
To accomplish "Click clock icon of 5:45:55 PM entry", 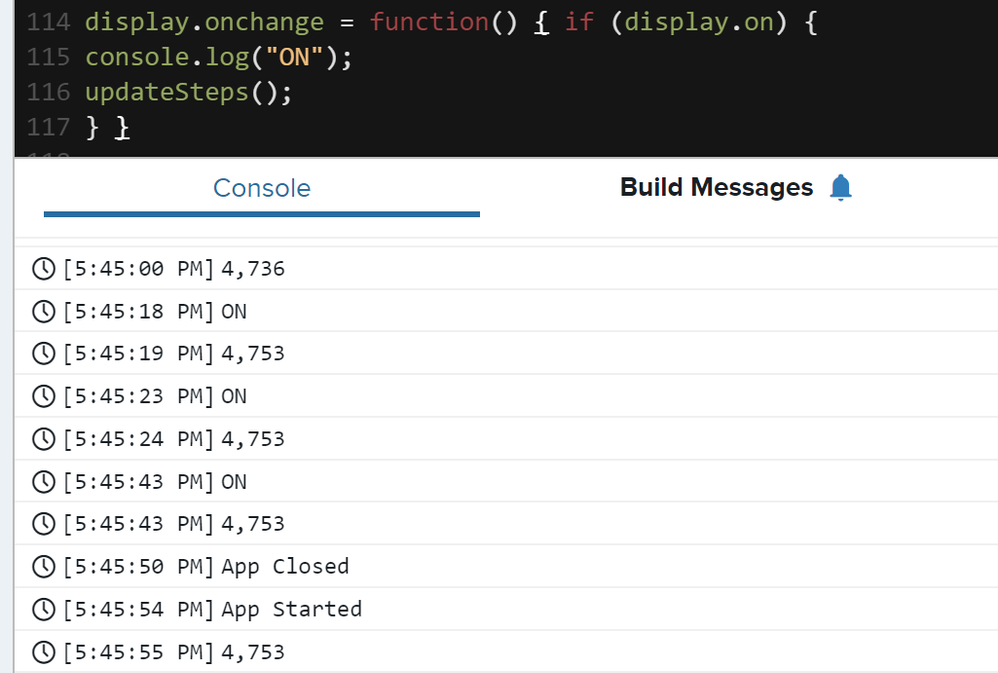I will pyautogui.click(x=44, y=652).
